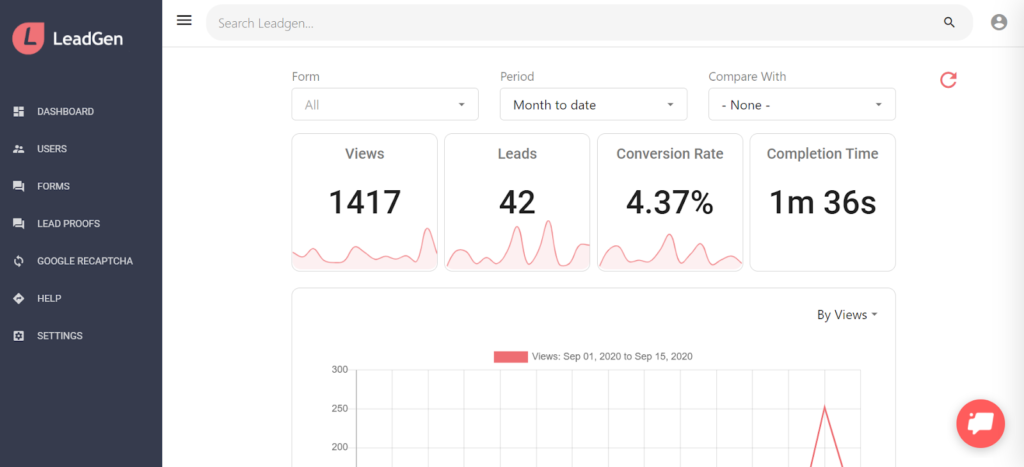Click the LeadGen brand name text
This screenshot has height=467, width=1024.
coord(88,39)
